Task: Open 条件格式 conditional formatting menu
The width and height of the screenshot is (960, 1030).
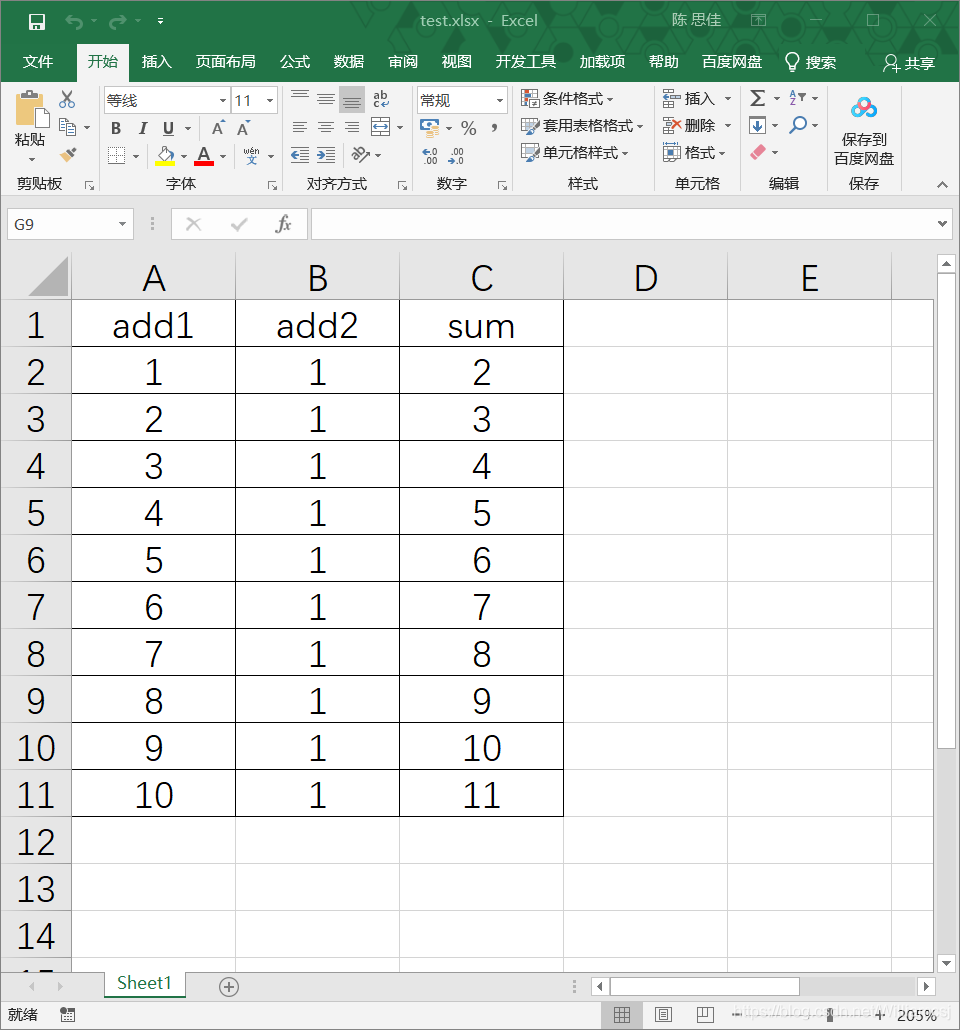Action: point(567,99)
